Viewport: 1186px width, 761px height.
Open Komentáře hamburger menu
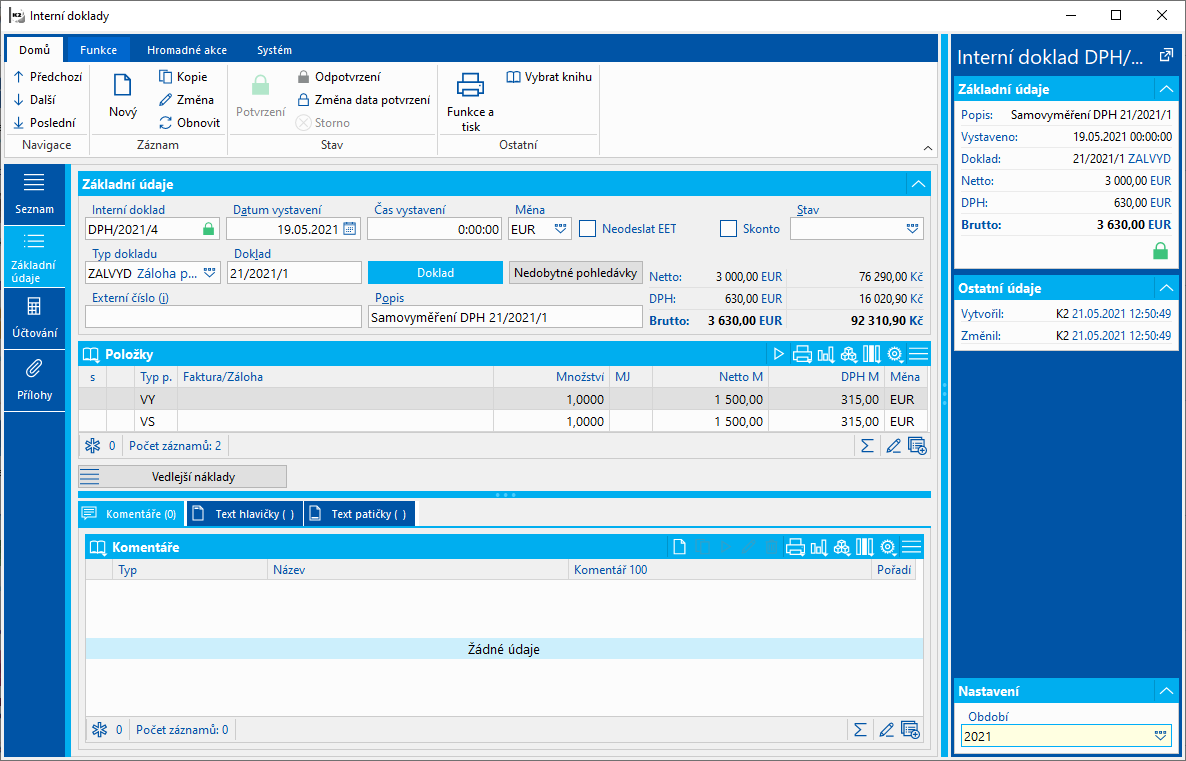(x=911, y=547)
